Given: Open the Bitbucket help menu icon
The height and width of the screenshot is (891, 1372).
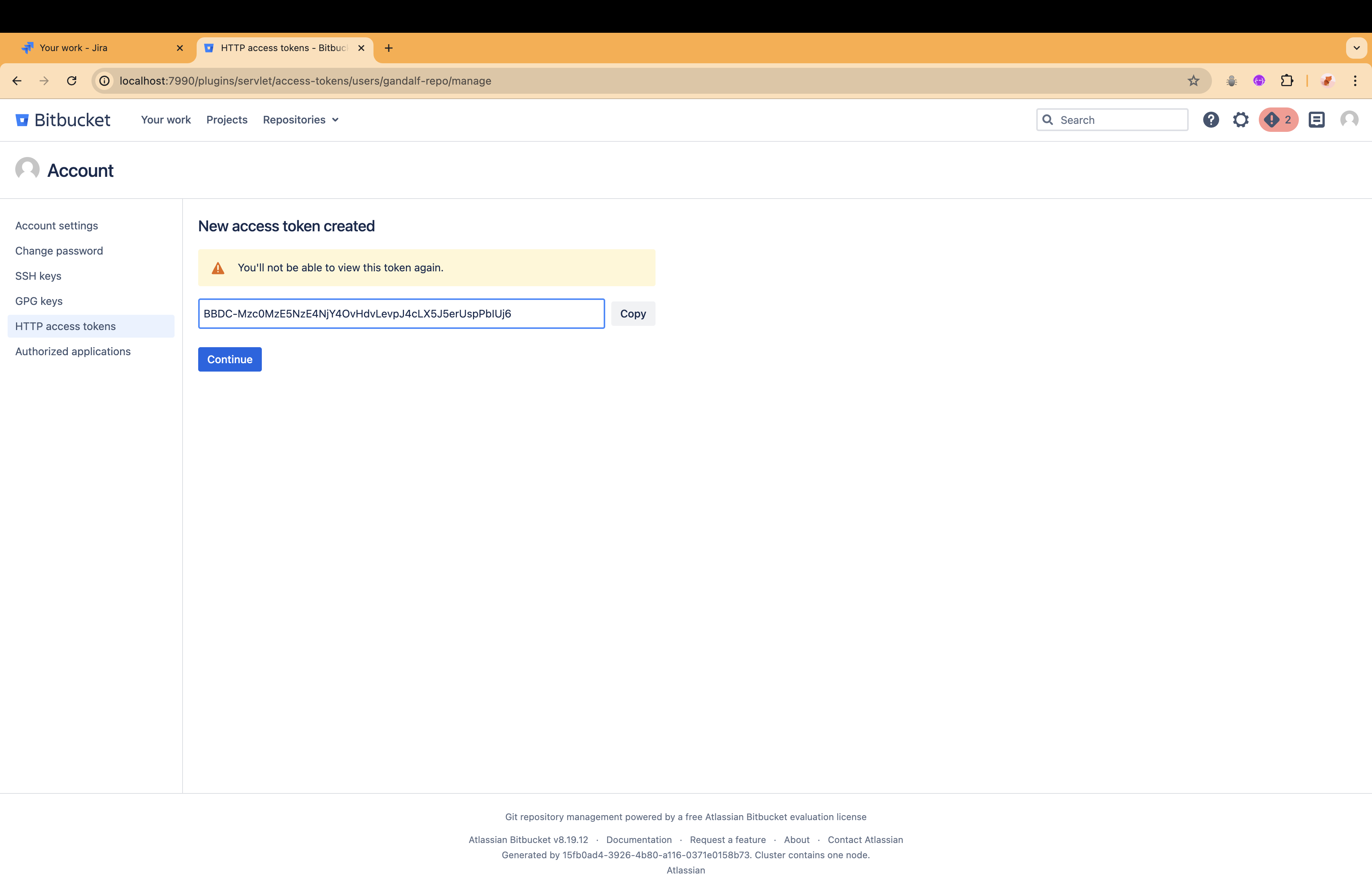Looking at the screenshot, I should point(1210,120).
